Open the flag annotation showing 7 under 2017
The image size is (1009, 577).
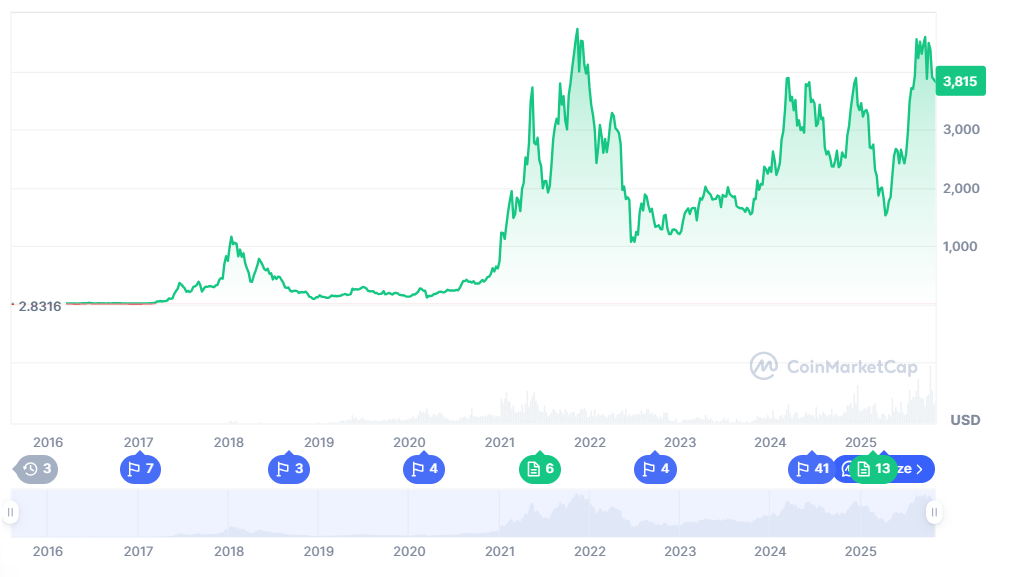click(140, 468)
